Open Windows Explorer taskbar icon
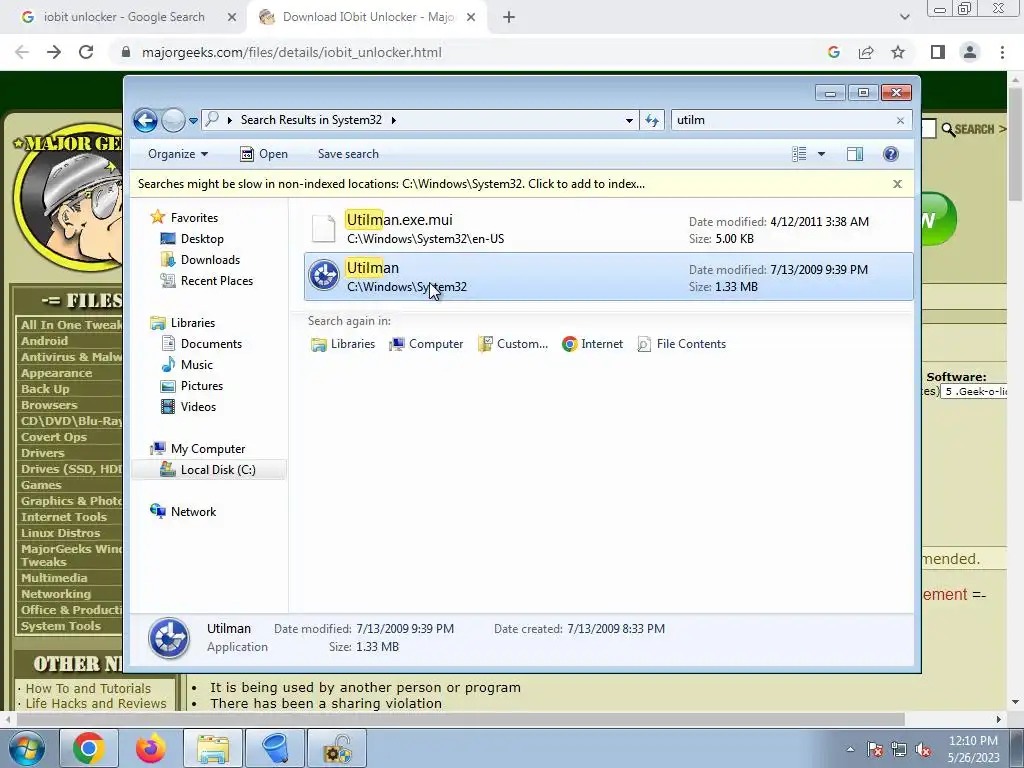 coord(213,748)
